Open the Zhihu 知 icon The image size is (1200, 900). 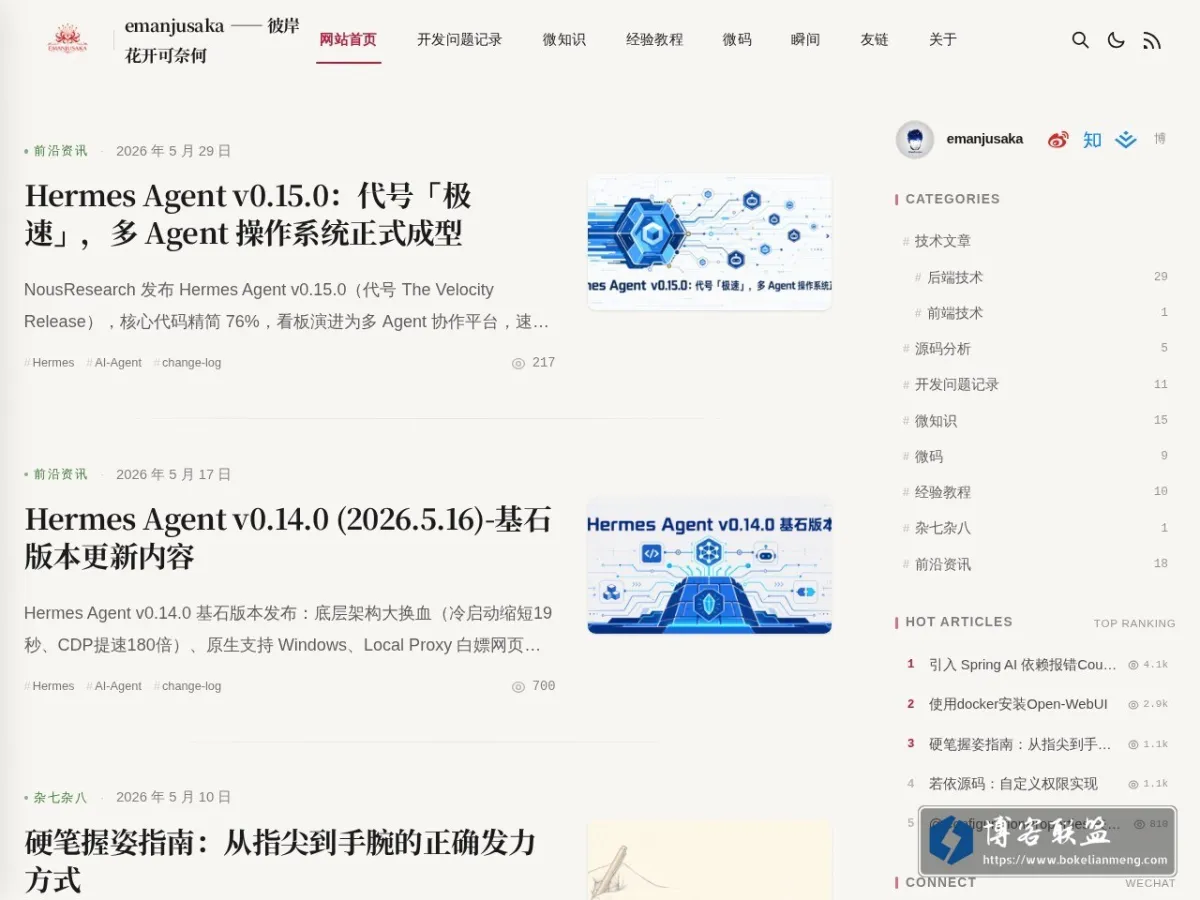(1092, 139)
